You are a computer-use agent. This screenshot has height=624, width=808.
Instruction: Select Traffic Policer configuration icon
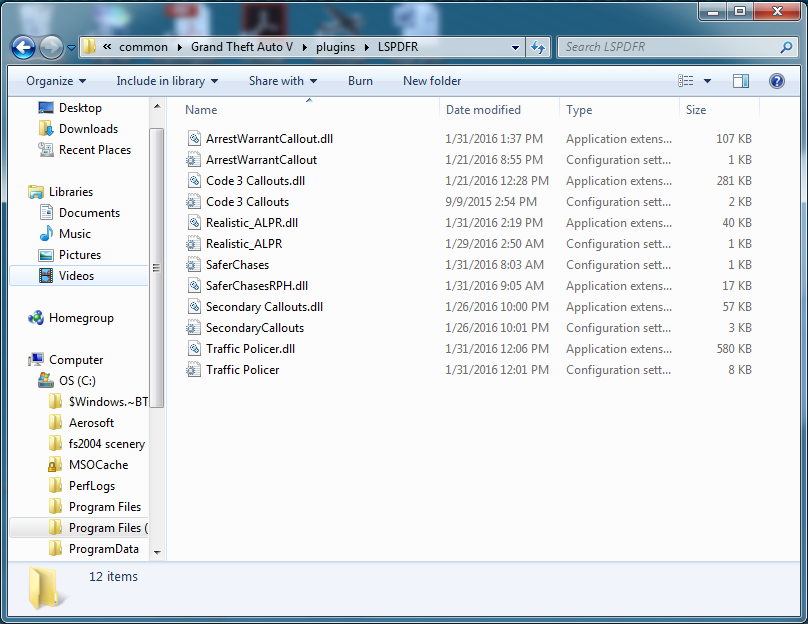(194, 370)
